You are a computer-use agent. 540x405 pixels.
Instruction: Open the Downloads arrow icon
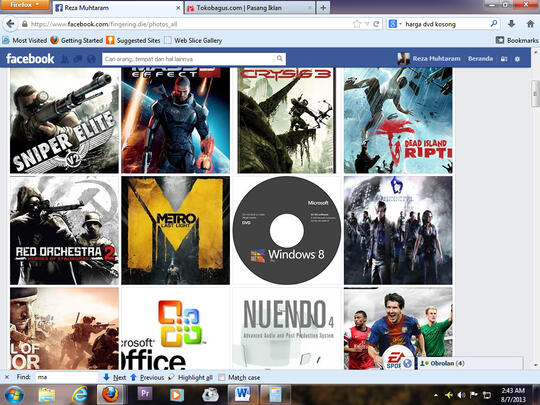[511, 24]
